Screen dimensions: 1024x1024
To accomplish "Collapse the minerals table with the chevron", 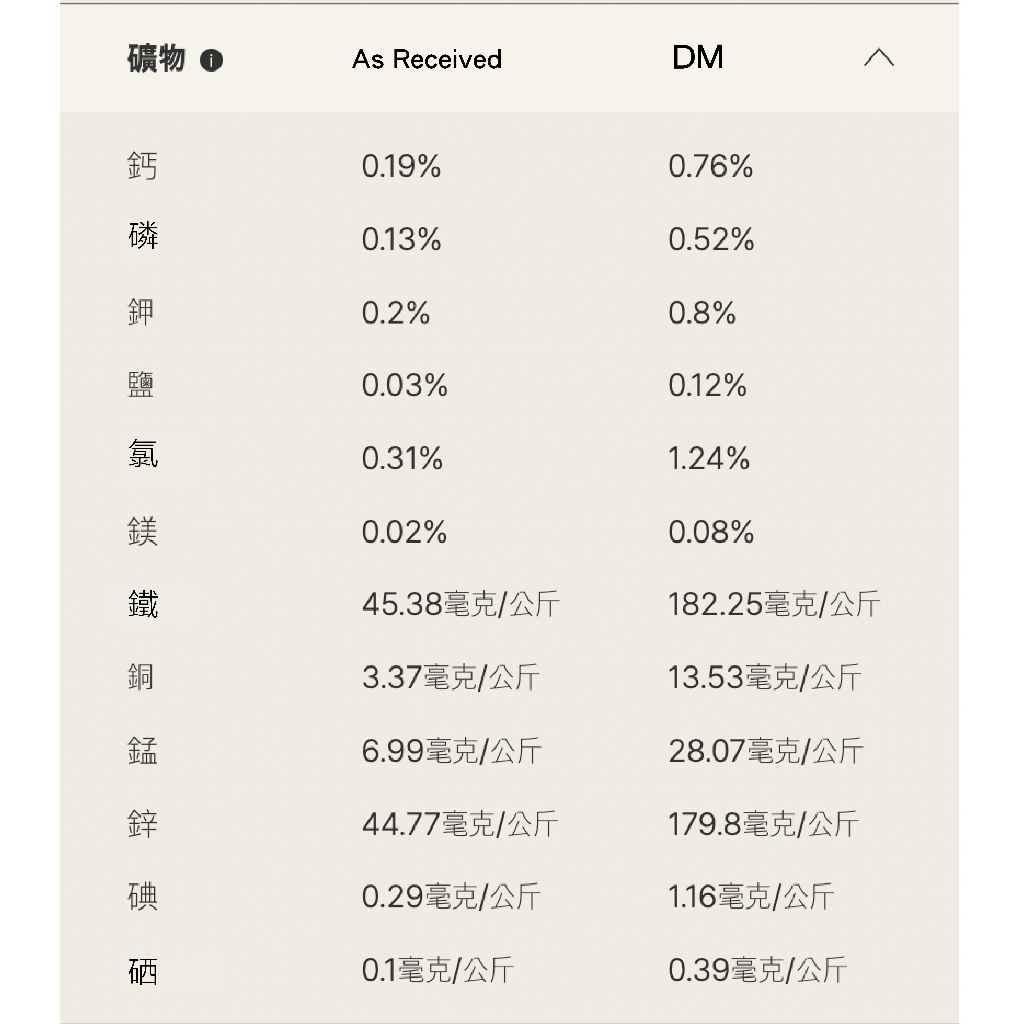I will (x=878, y=59).
